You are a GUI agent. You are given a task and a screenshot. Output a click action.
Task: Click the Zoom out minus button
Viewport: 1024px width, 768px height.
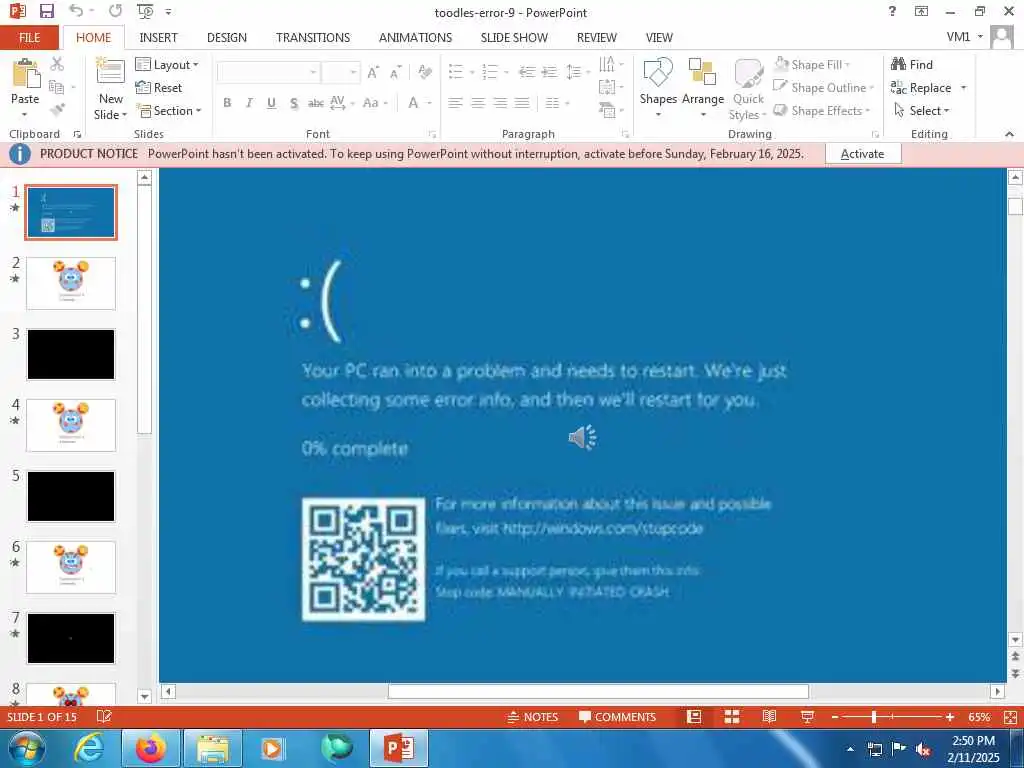pos(835,717)
